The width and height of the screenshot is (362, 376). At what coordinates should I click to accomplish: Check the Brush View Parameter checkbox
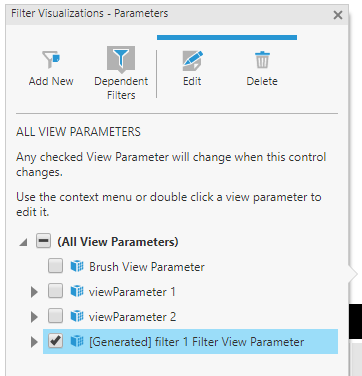[x=55, y=266]
